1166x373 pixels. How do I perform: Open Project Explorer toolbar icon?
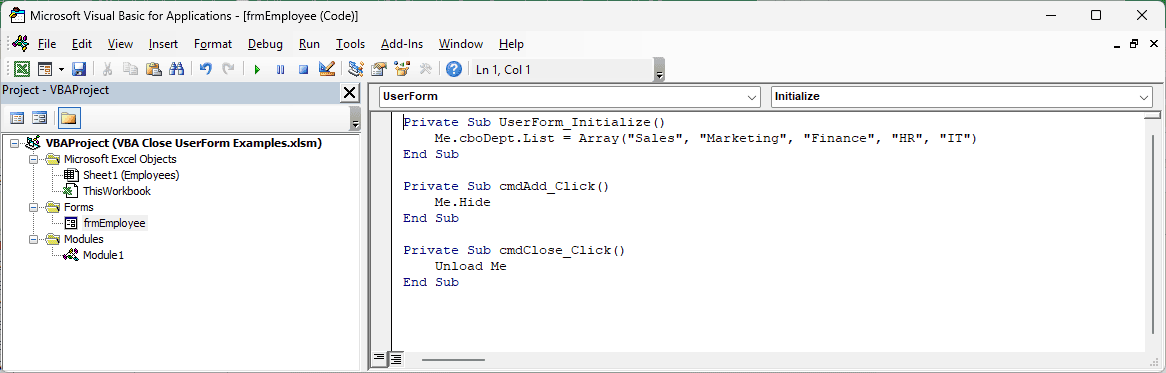point(355,69)
